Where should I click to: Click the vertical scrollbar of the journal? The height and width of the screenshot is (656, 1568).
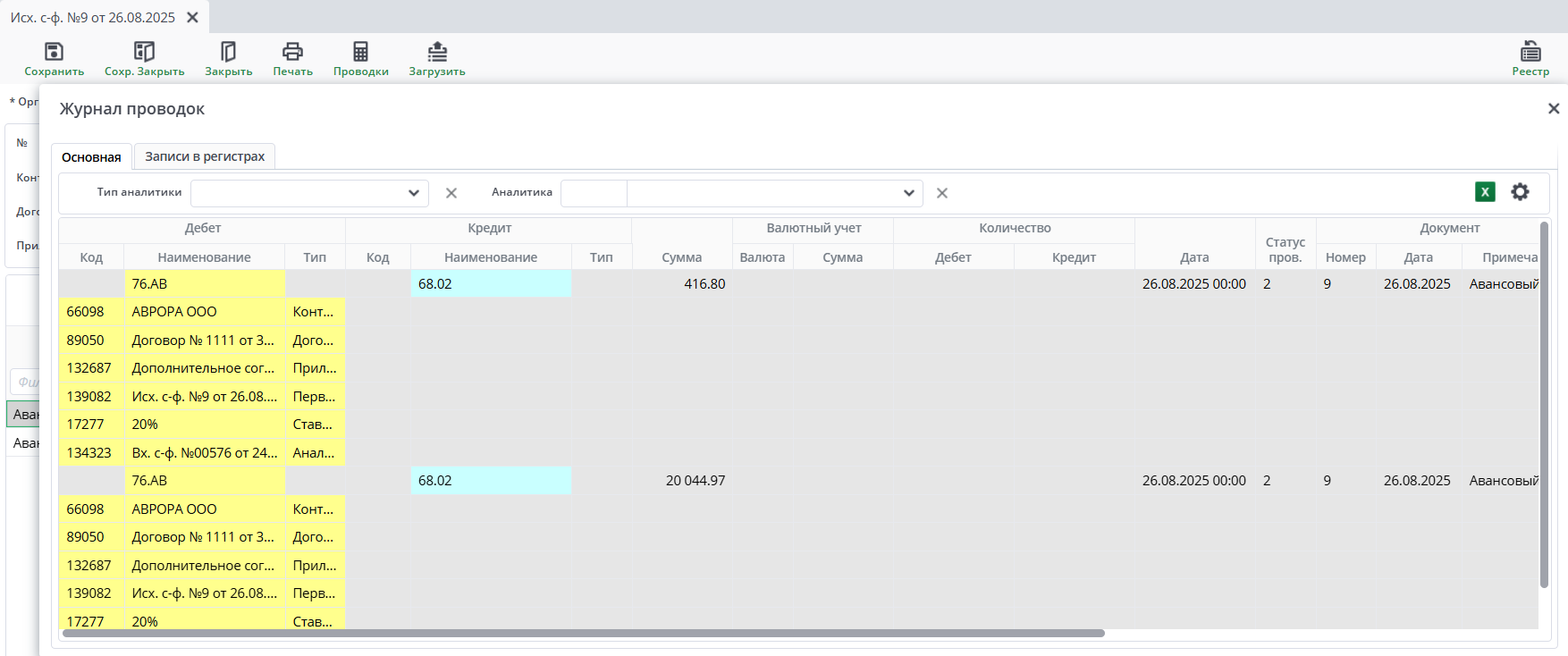pyautogui.click(x=1544, y=402)
